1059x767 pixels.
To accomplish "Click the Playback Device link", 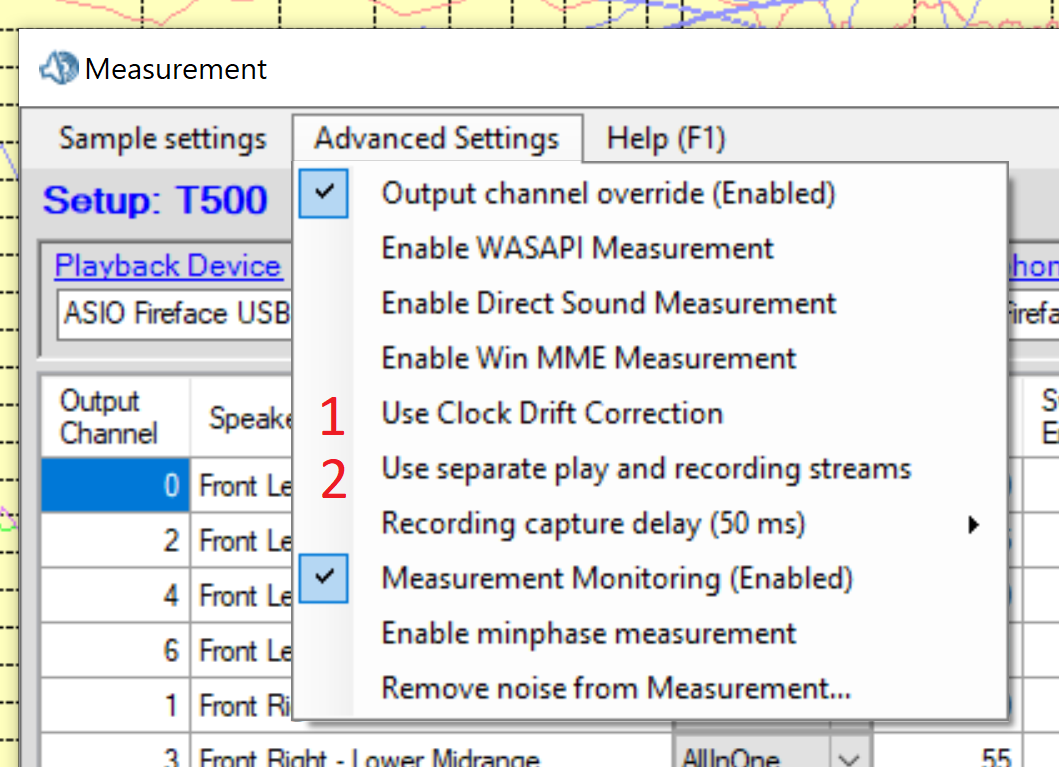I will pyautogui.click(x=167, y=266).
